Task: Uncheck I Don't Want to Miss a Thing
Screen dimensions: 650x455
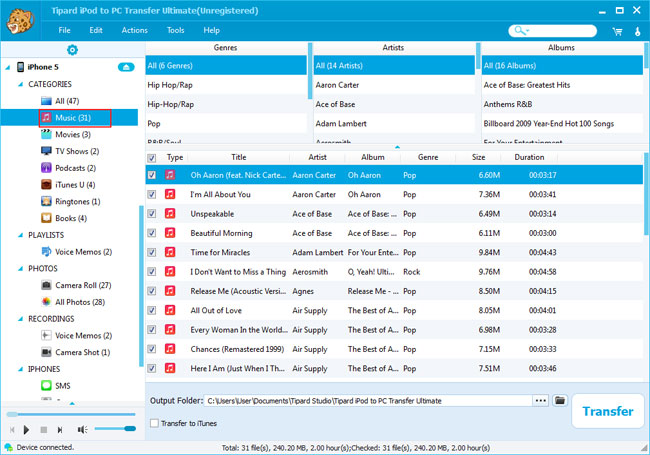Action: (152, 271)
